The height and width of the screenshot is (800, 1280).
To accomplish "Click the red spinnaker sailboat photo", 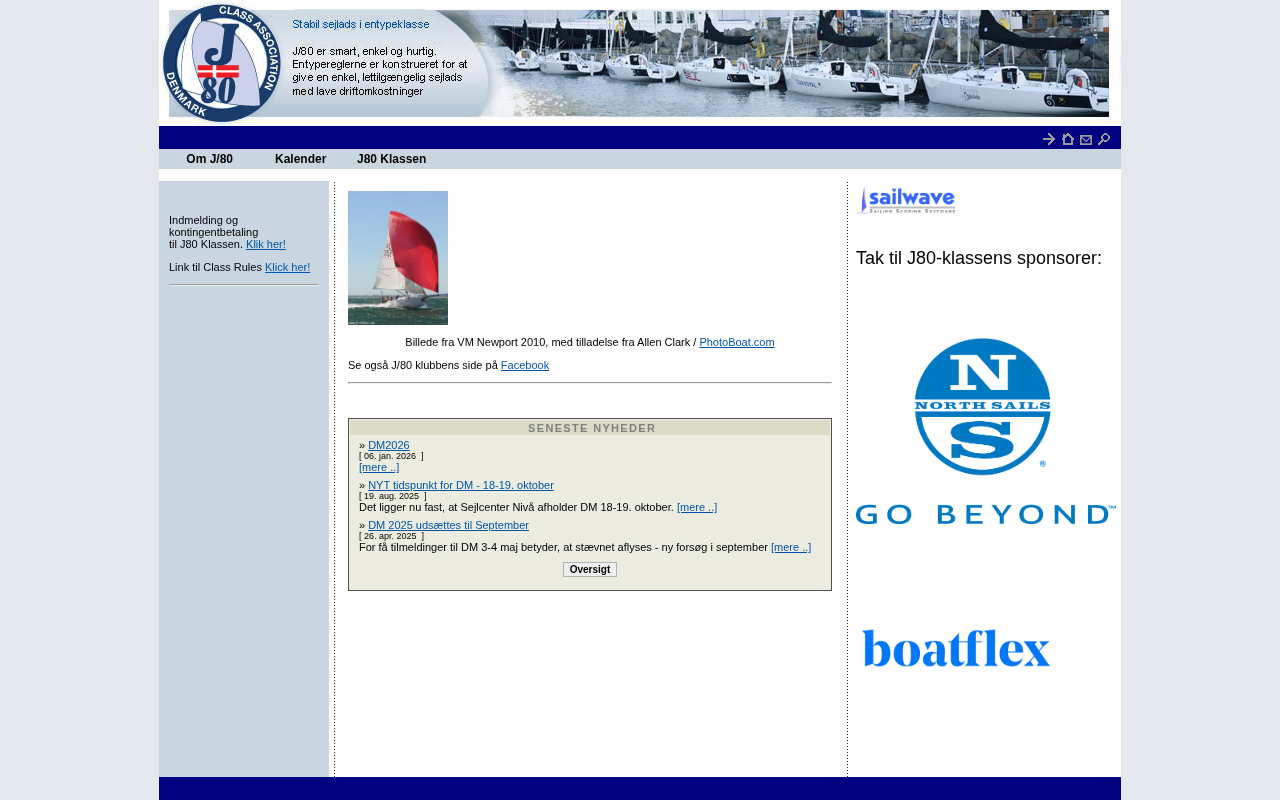I will pos(398,258).
